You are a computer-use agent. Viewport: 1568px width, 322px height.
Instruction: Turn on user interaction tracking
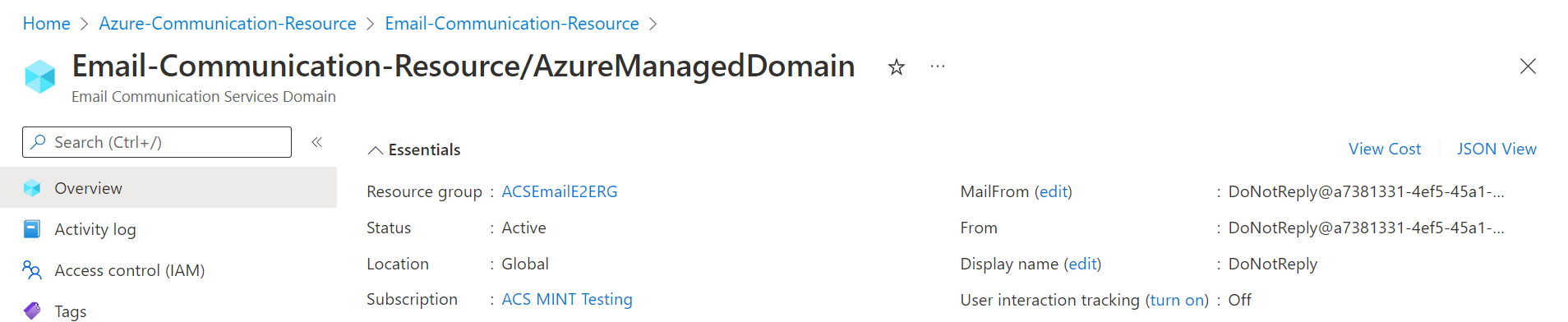tap(1177, 300)
